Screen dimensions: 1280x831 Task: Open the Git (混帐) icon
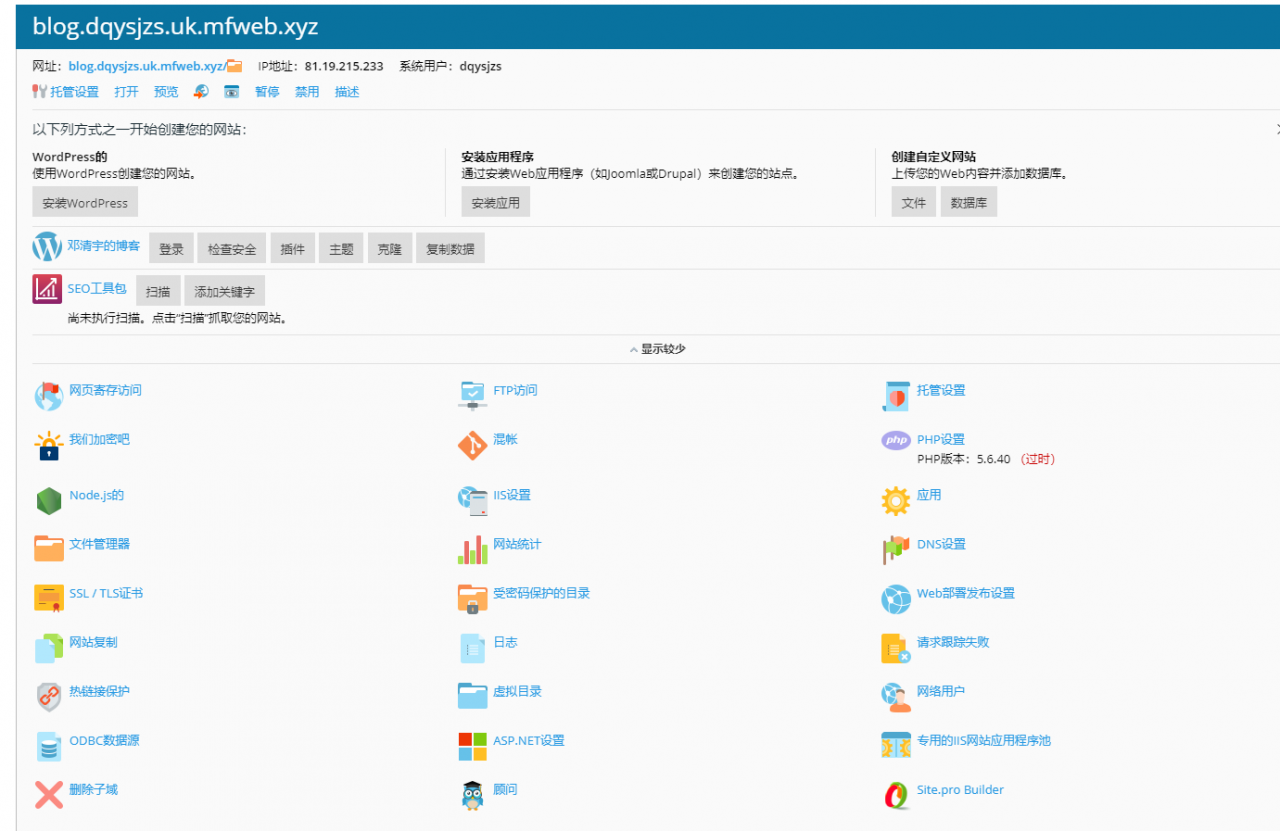pos(472,446)
